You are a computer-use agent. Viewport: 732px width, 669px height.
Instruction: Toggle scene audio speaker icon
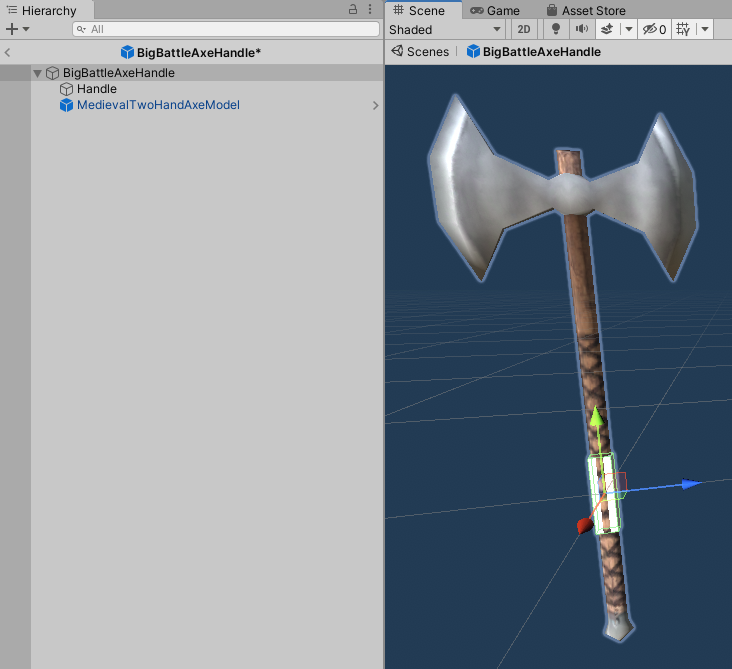(582, 30)
